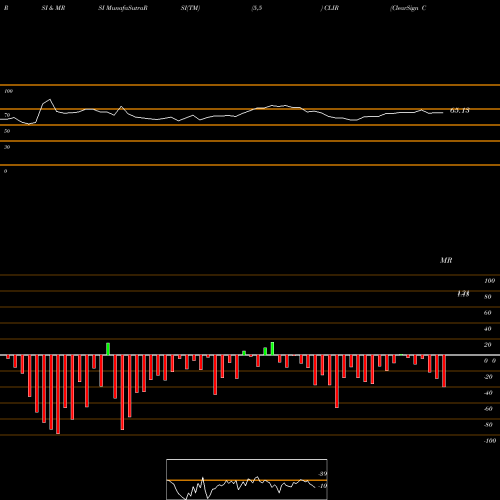Click the last red histogram bar at far right
The width and height of the screenshot is (500, 500).
[444, 371]
